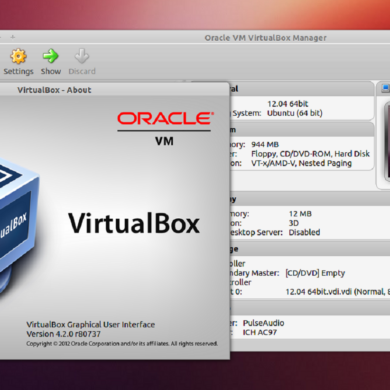Click the Show label in the toolbar

(51, 71)
